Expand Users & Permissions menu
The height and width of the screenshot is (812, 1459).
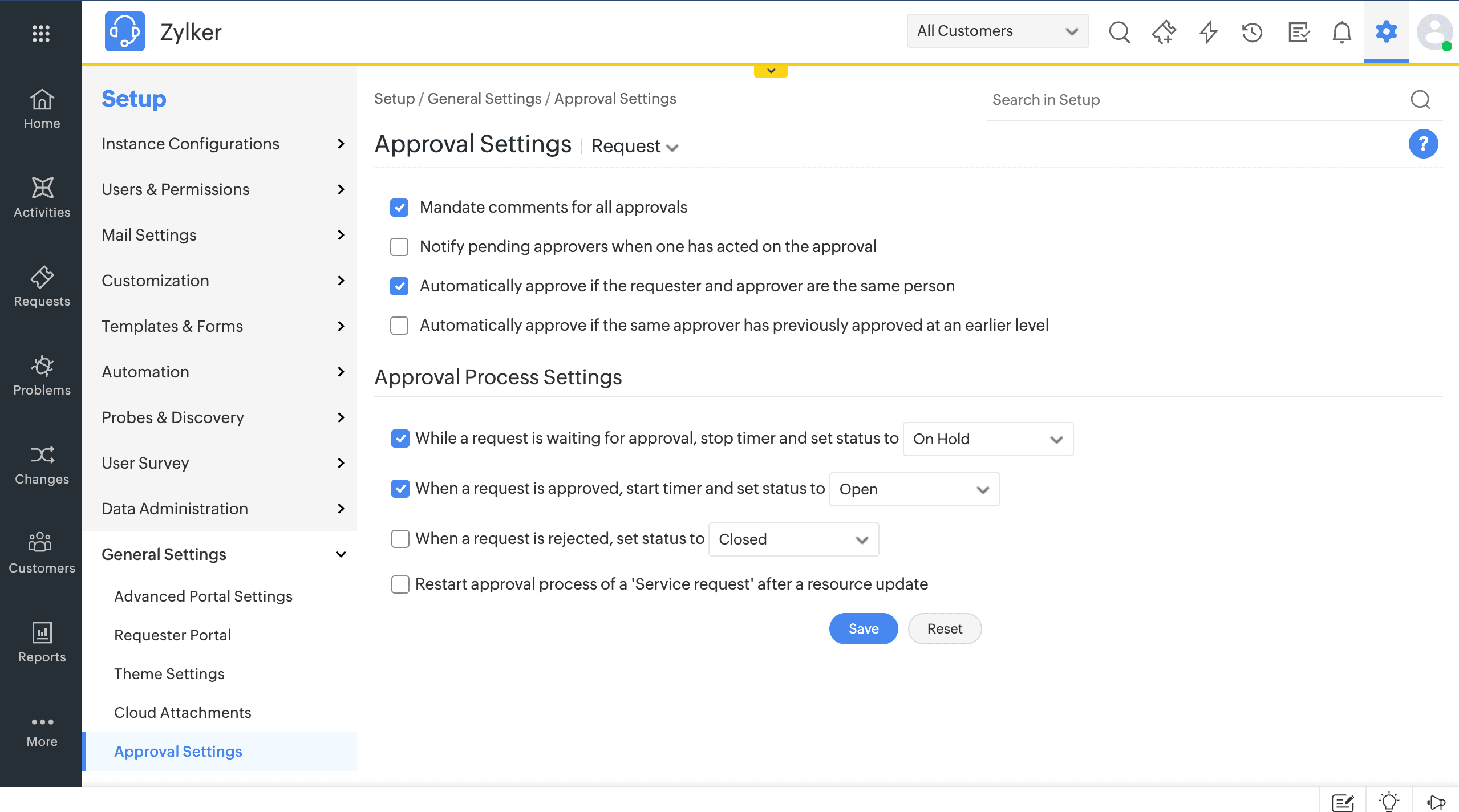222,189
